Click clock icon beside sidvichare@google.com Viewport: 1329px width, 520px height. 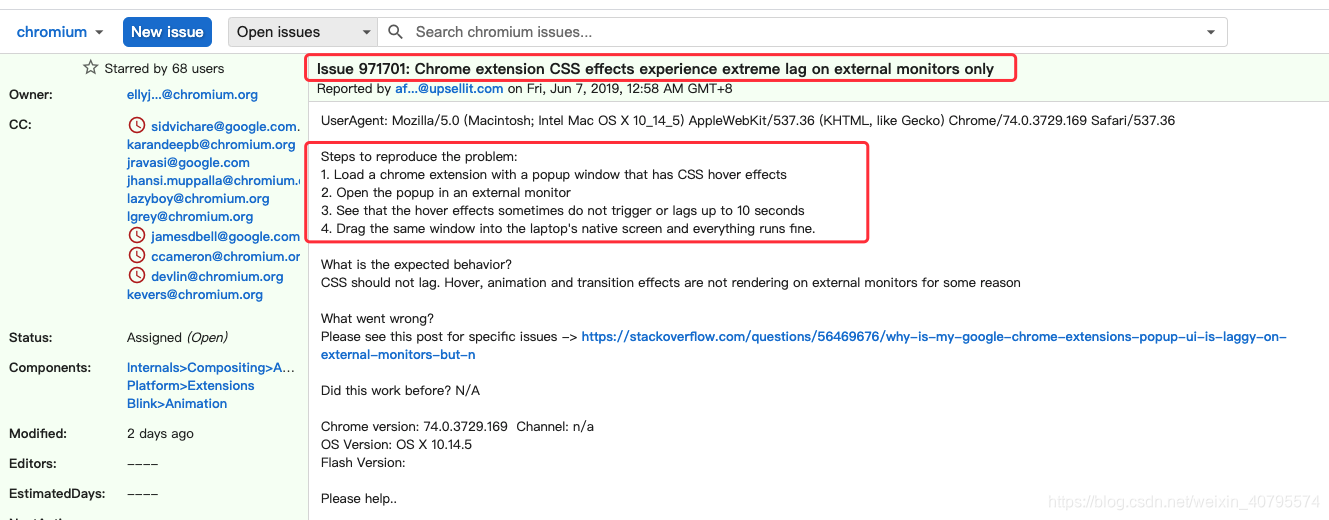click(137, 126)
